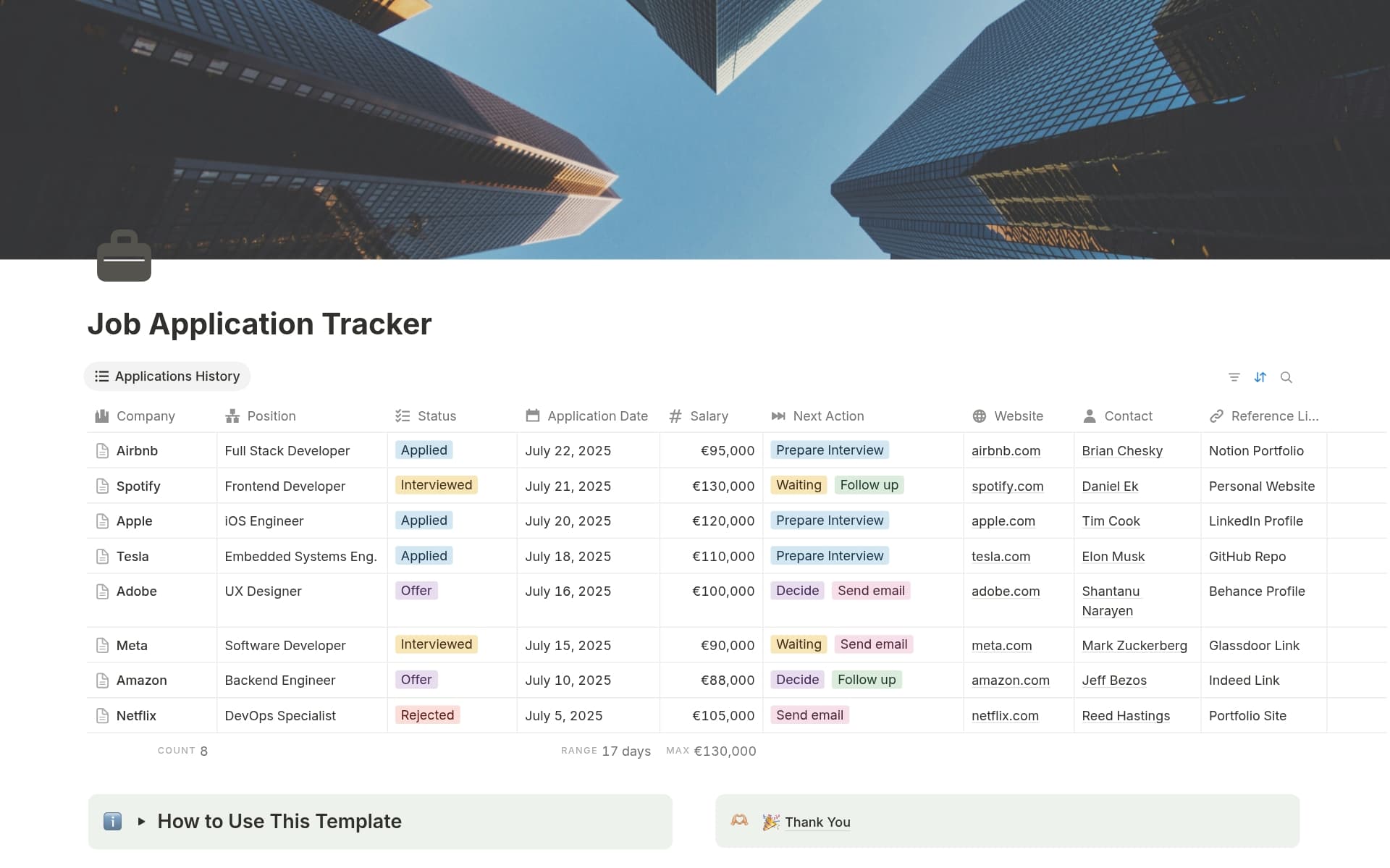Click the COUNT 8 summary
Viewport: 1390px width, 868px height.
coord(182,751)
